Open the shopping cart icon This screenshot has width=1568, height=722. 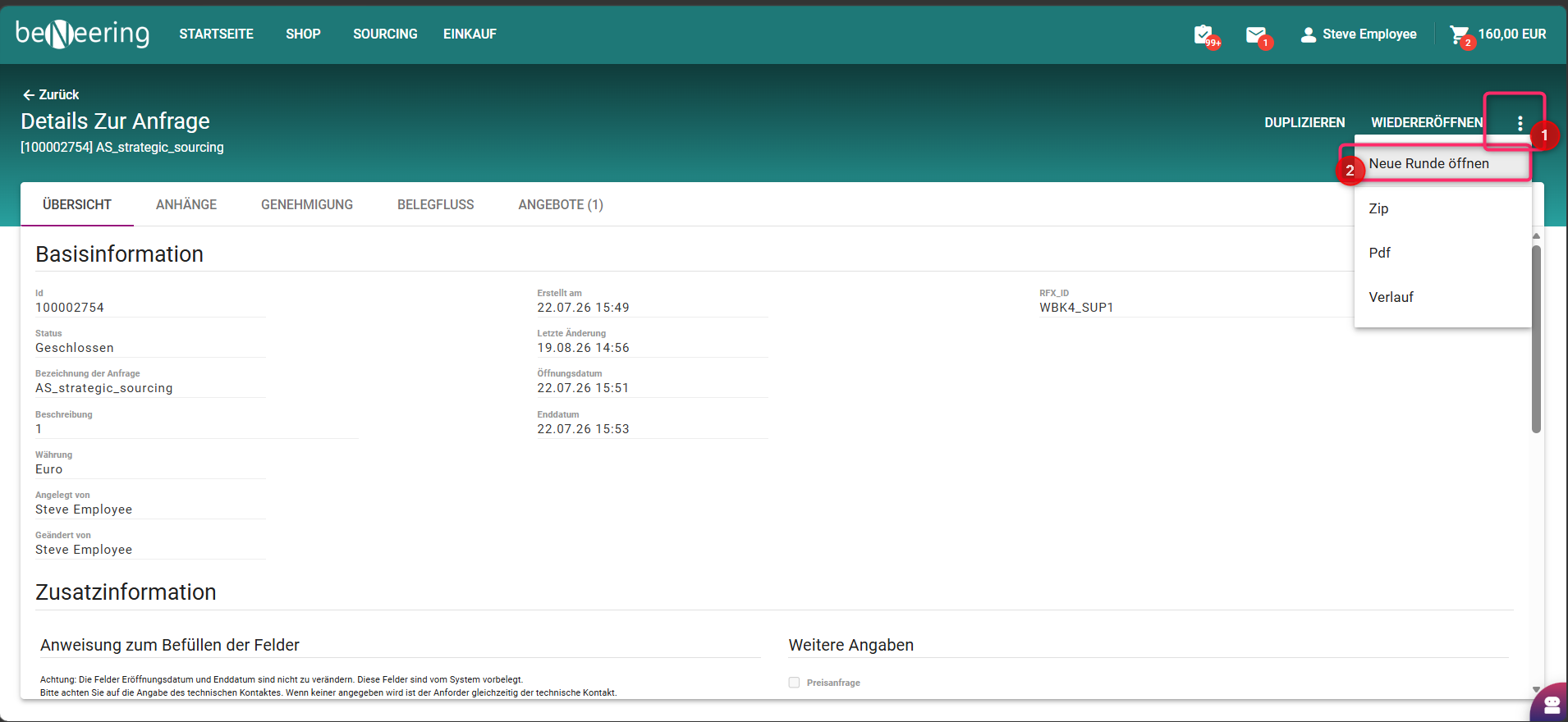click(1460, 34)
